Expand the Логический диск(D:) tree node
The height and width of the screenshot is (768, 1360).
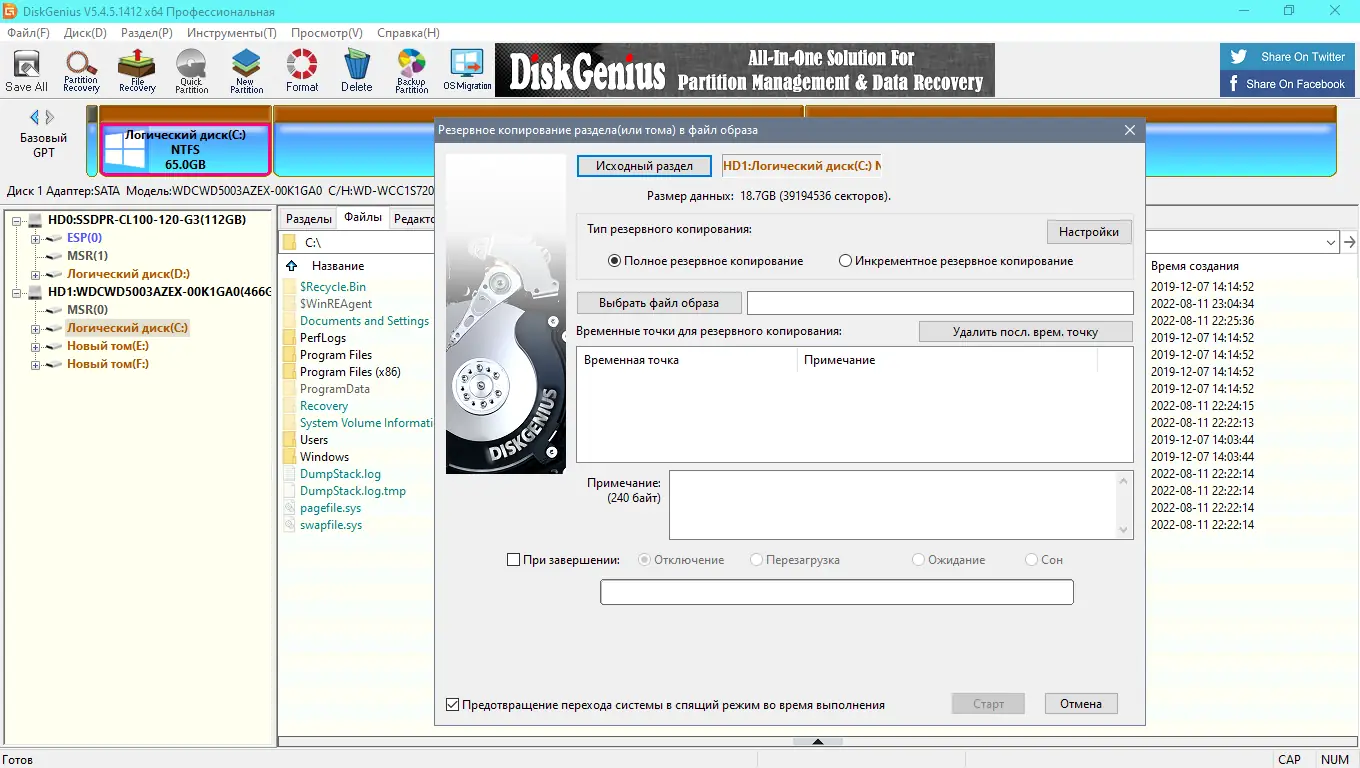coord(36,274)
